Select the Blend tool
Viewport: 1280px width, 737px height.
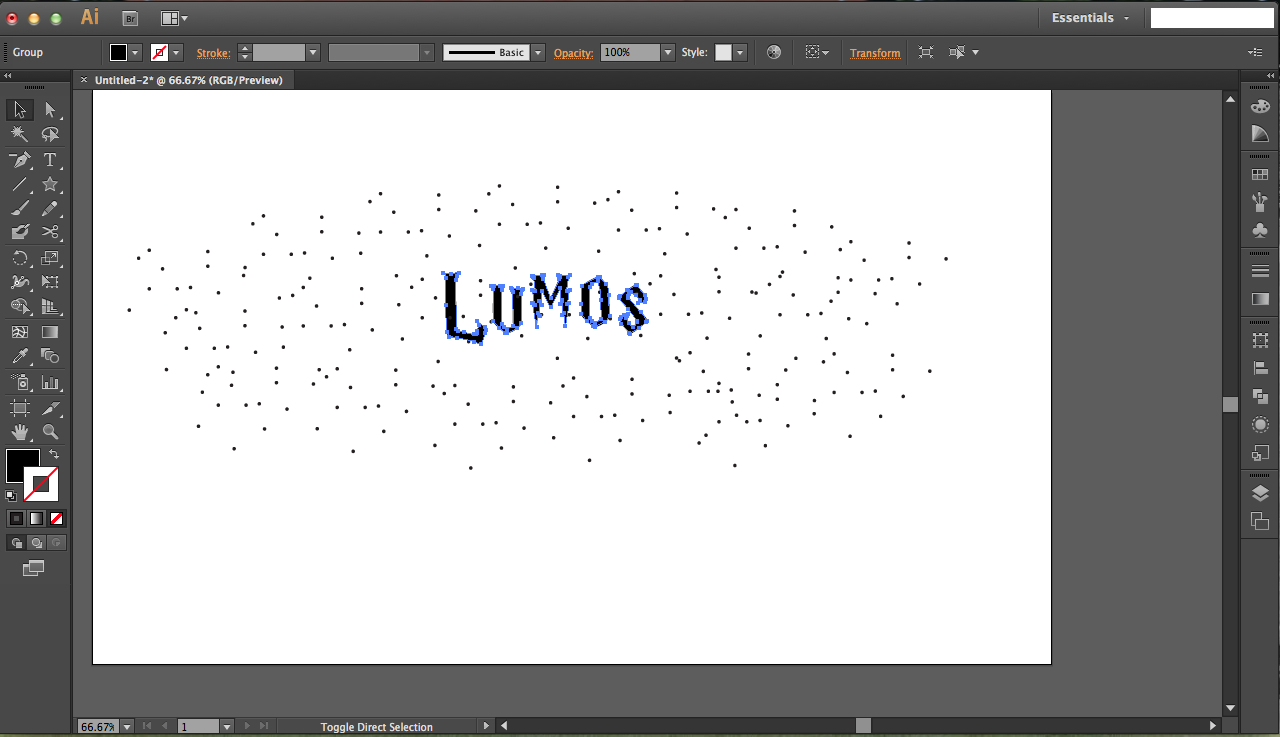tap(50, 356)
